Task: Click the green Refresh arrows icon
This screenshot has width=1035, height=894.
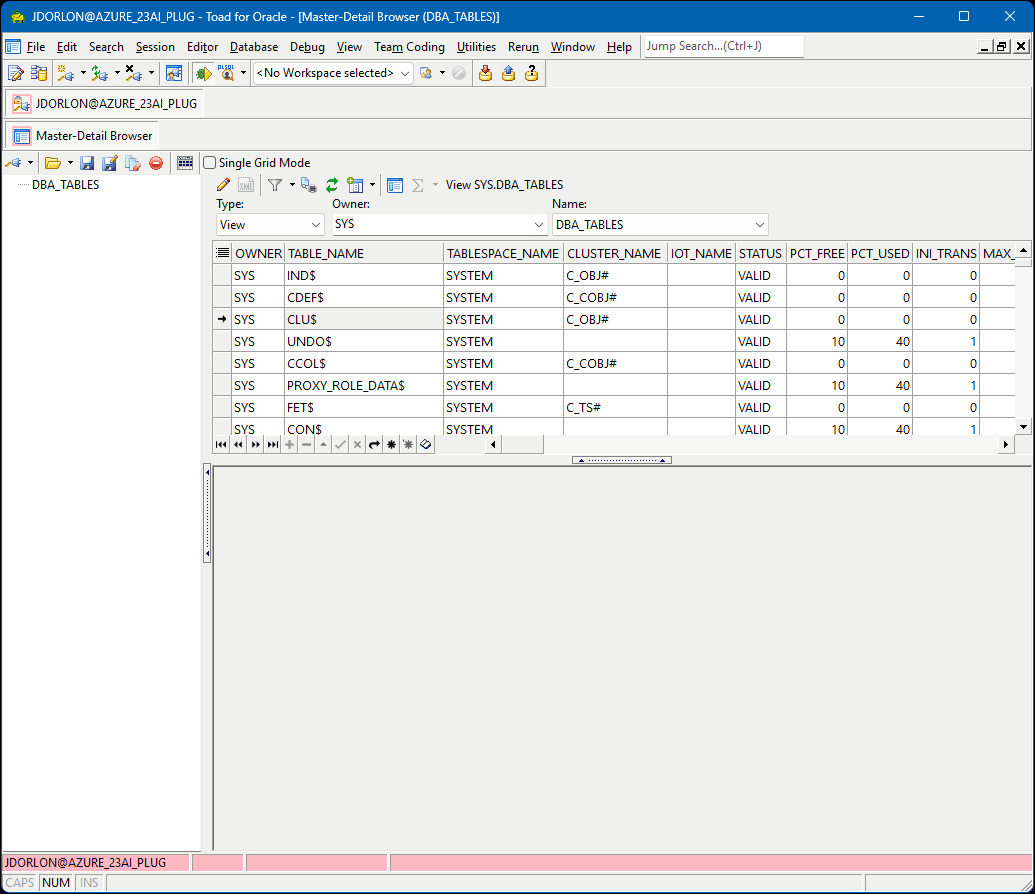Action: point(332,185)
